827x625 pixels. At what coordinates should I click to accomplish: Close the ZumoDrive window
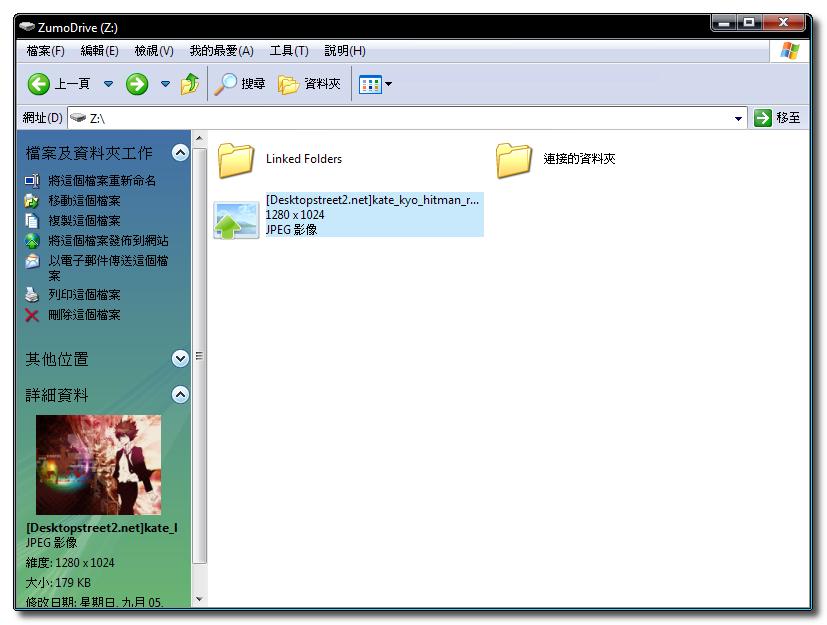click(x=783, y=23)
